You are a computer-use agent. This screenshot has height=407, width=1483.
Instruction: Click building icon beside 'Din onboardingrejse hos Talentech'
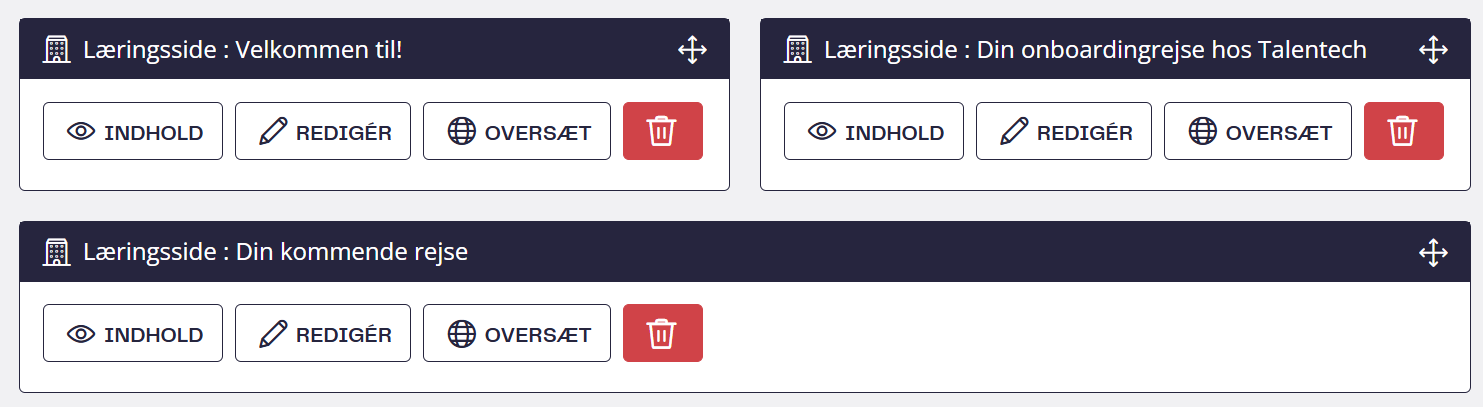[x=798, y=50]
